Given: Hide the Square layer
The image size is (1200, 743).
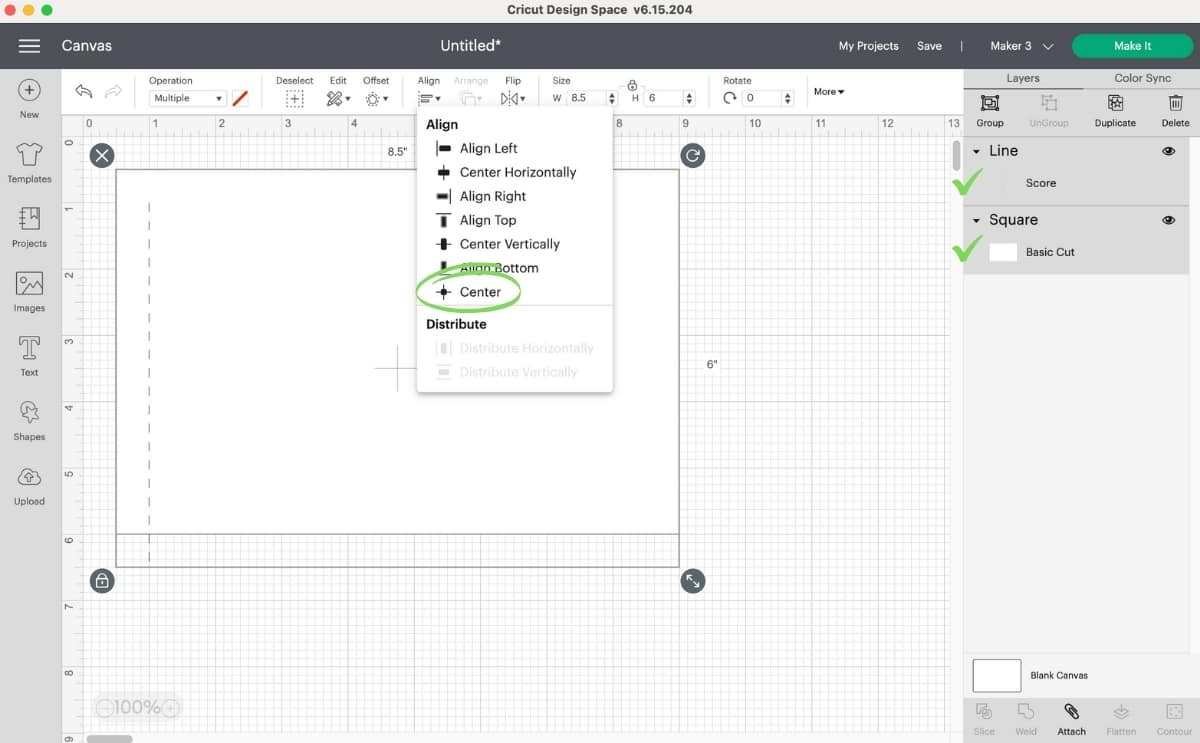Looking at the screenshot, I should 1168,220.
